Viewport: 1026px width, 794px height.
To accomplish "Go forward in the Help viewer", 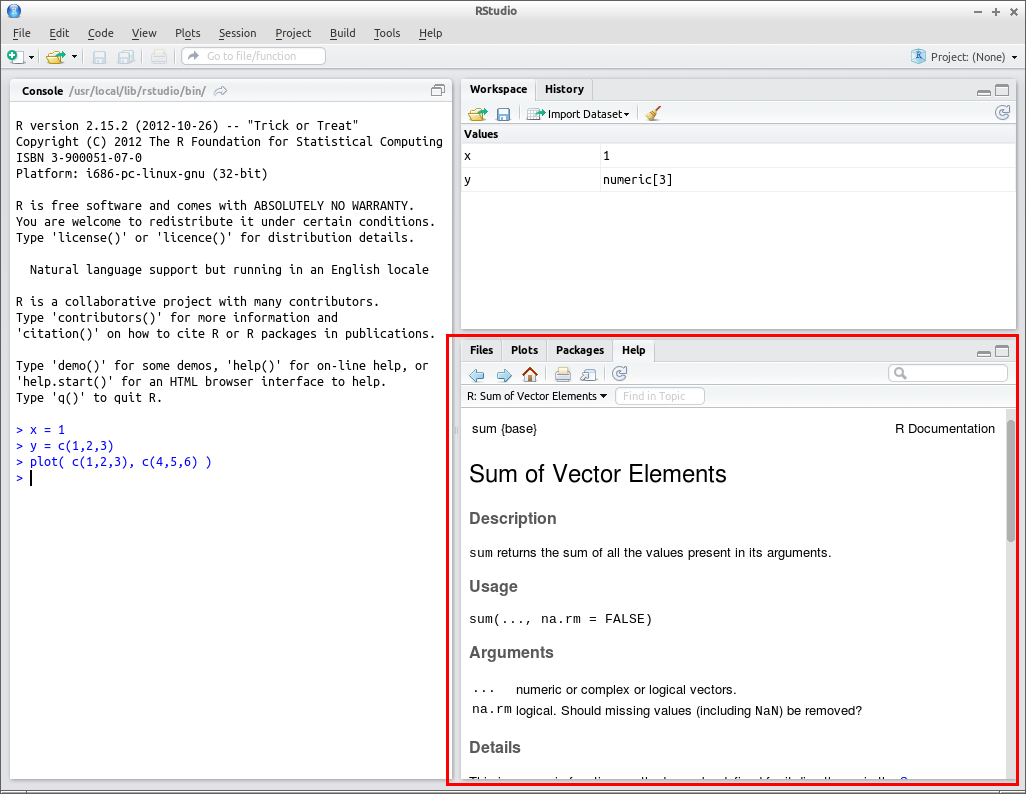I will [504, 374].
